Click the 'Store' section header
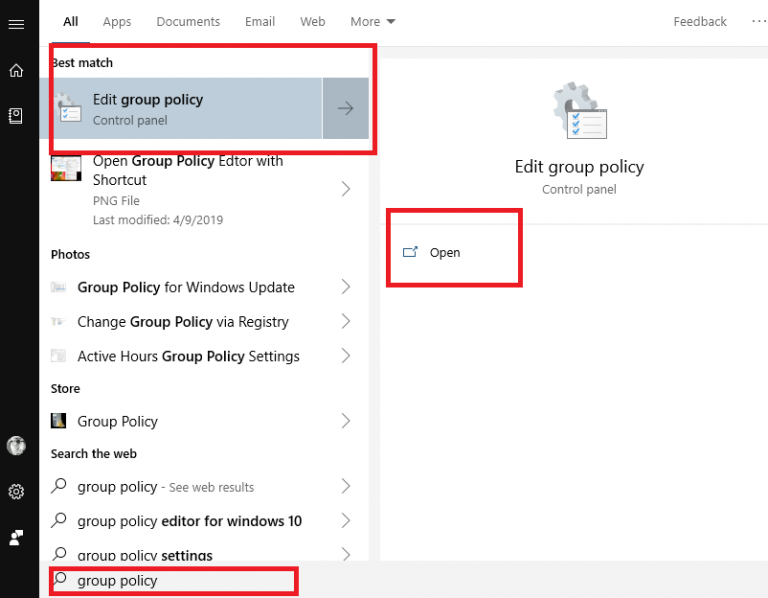 [65, 388]
